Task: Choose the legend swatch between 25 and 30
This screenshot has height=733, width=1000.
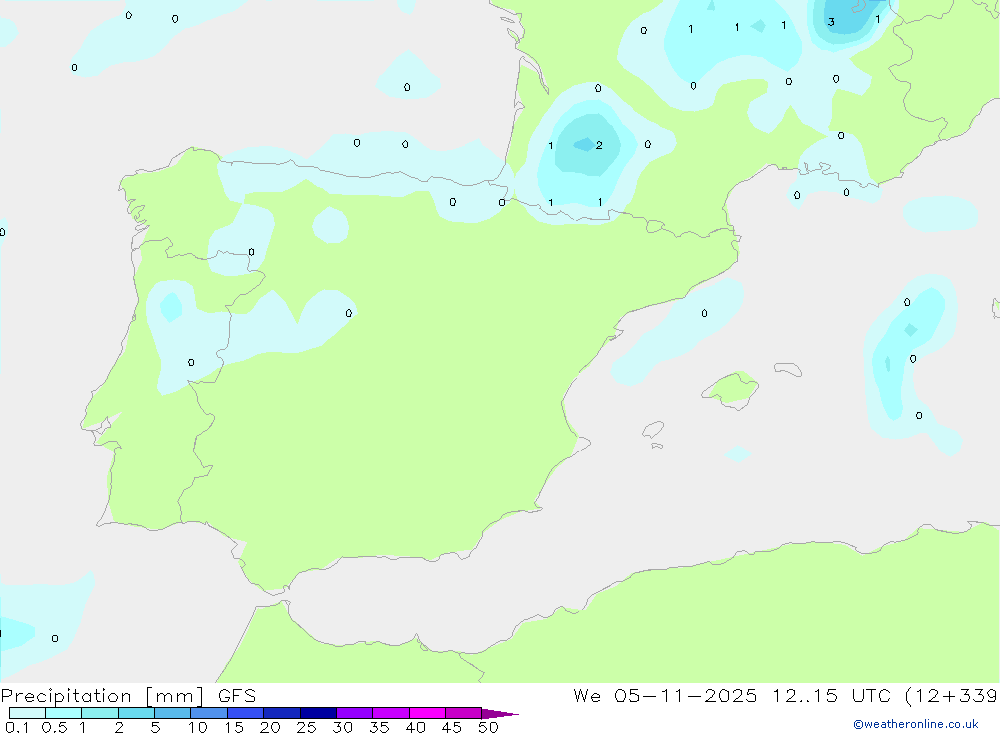Action: (318, 713)
